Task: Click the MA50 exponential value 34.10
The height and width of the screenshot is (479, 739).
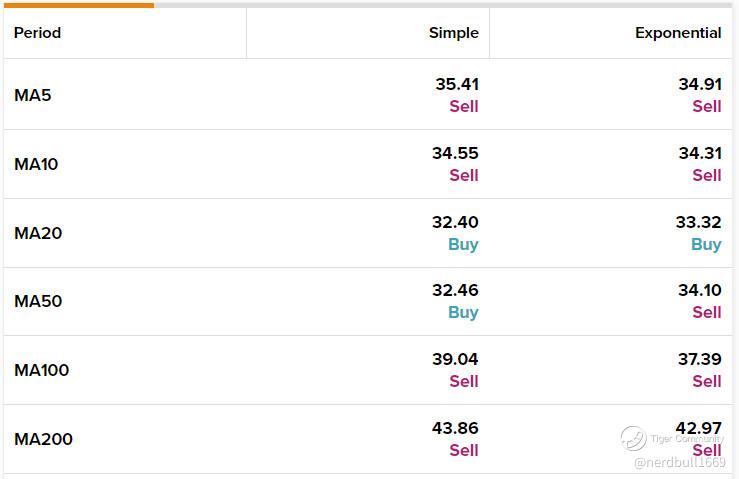Action: coord(700,290)
